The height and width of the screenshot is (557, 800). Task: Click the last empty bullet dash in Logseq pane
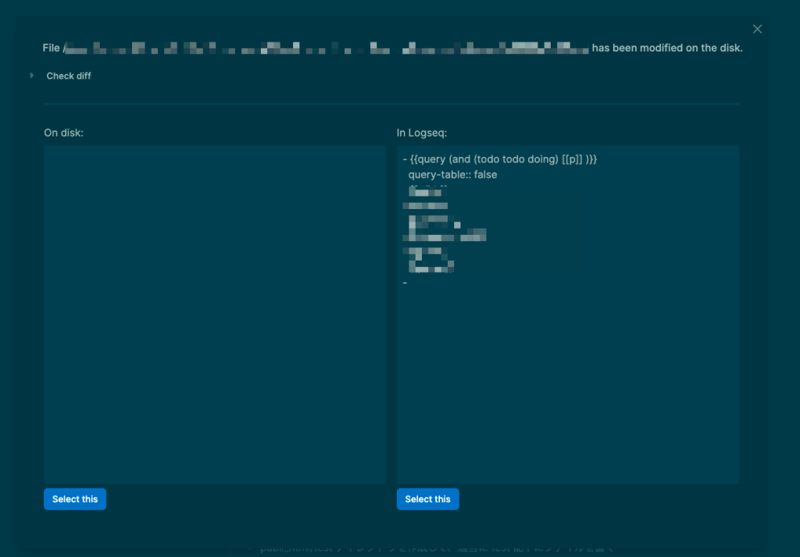[x=404, y=284]
